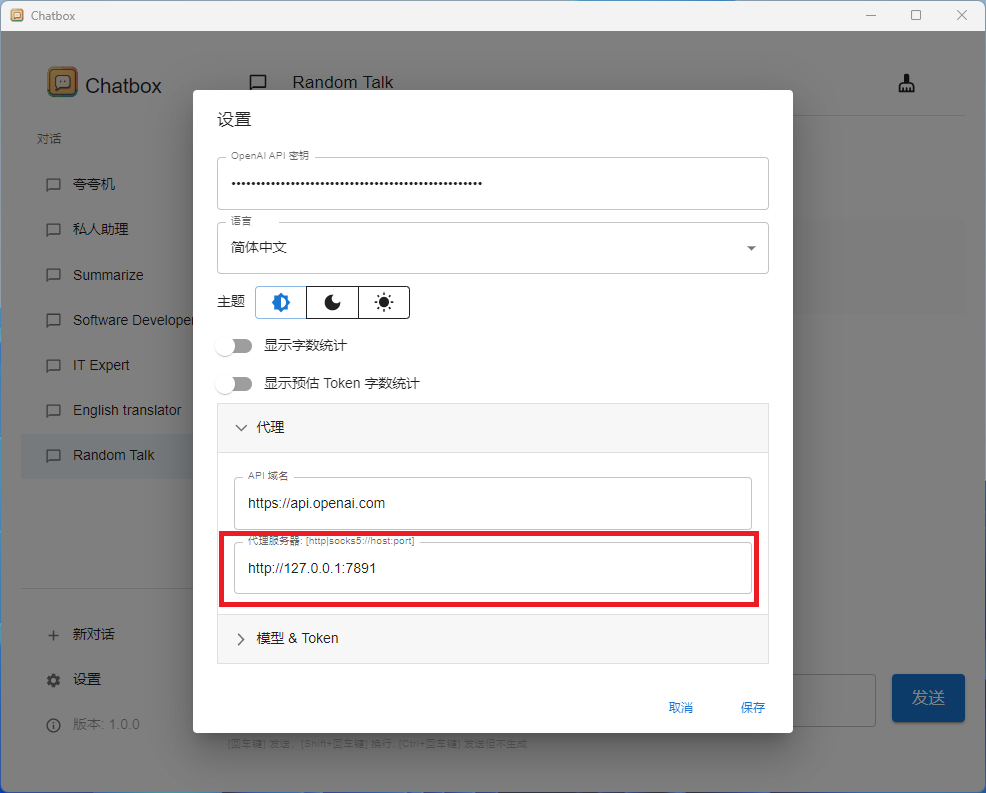The width and height of the screenshot is (986, 793).
Task: Open the Summarize conversation
Action: point(107,275)
